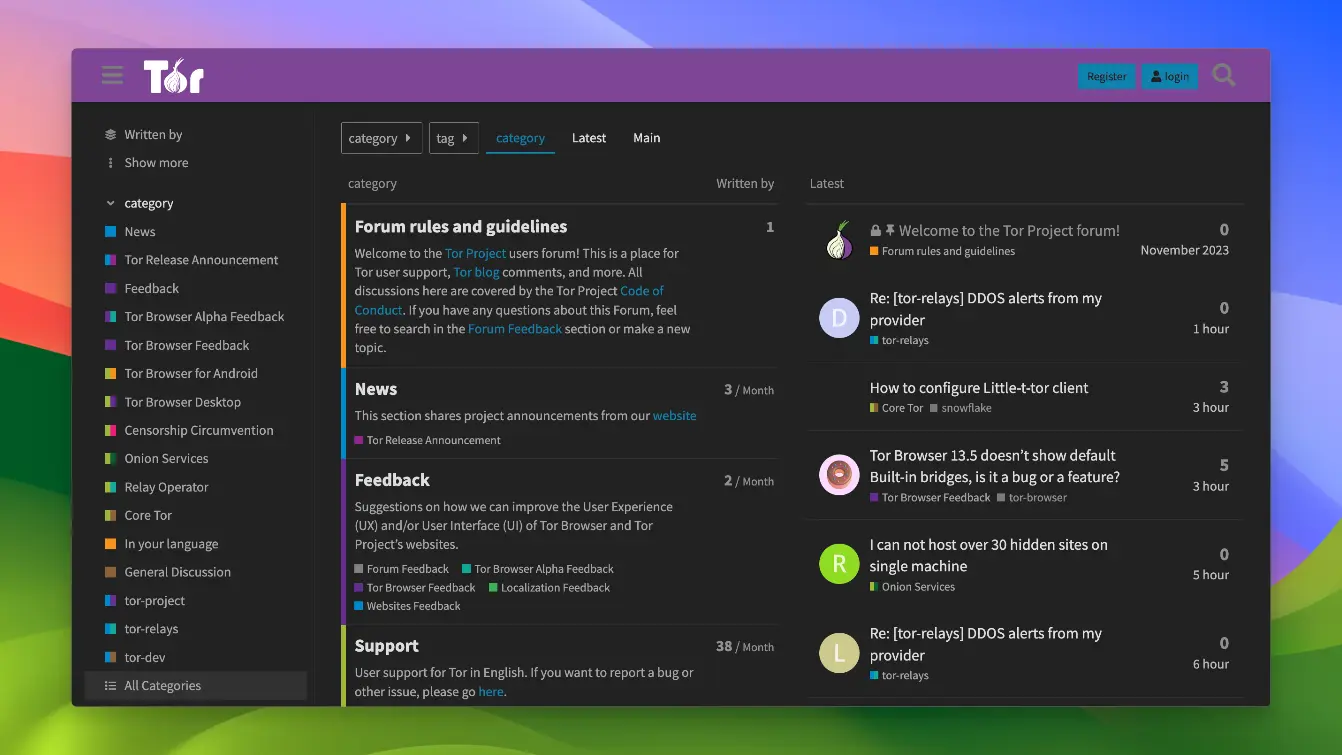
Task: Switch to the Latest tab
Action: pyautogui.click(x=588, y=137)
